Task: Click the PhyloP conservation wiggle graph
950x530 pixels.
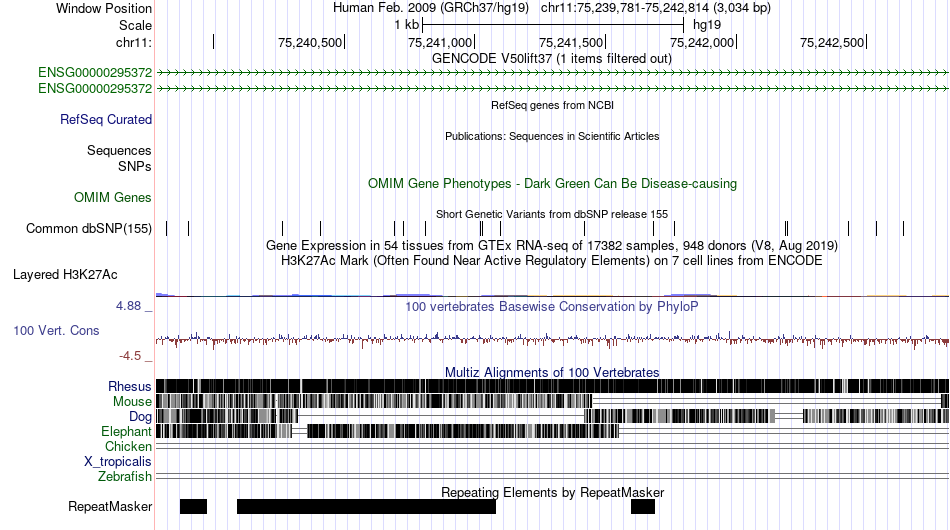Action: [x=552, y=340]
